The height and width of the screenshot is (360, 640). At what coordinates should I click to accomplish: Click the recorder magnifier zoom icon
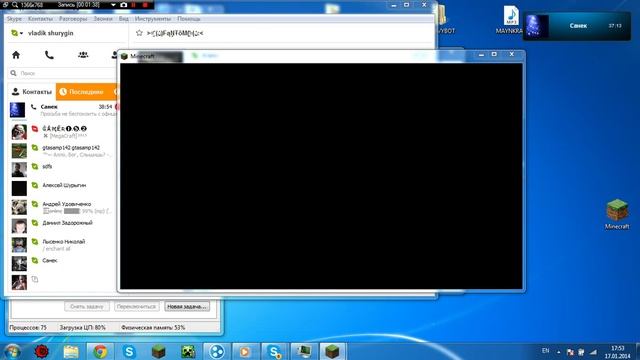point(15,5)
